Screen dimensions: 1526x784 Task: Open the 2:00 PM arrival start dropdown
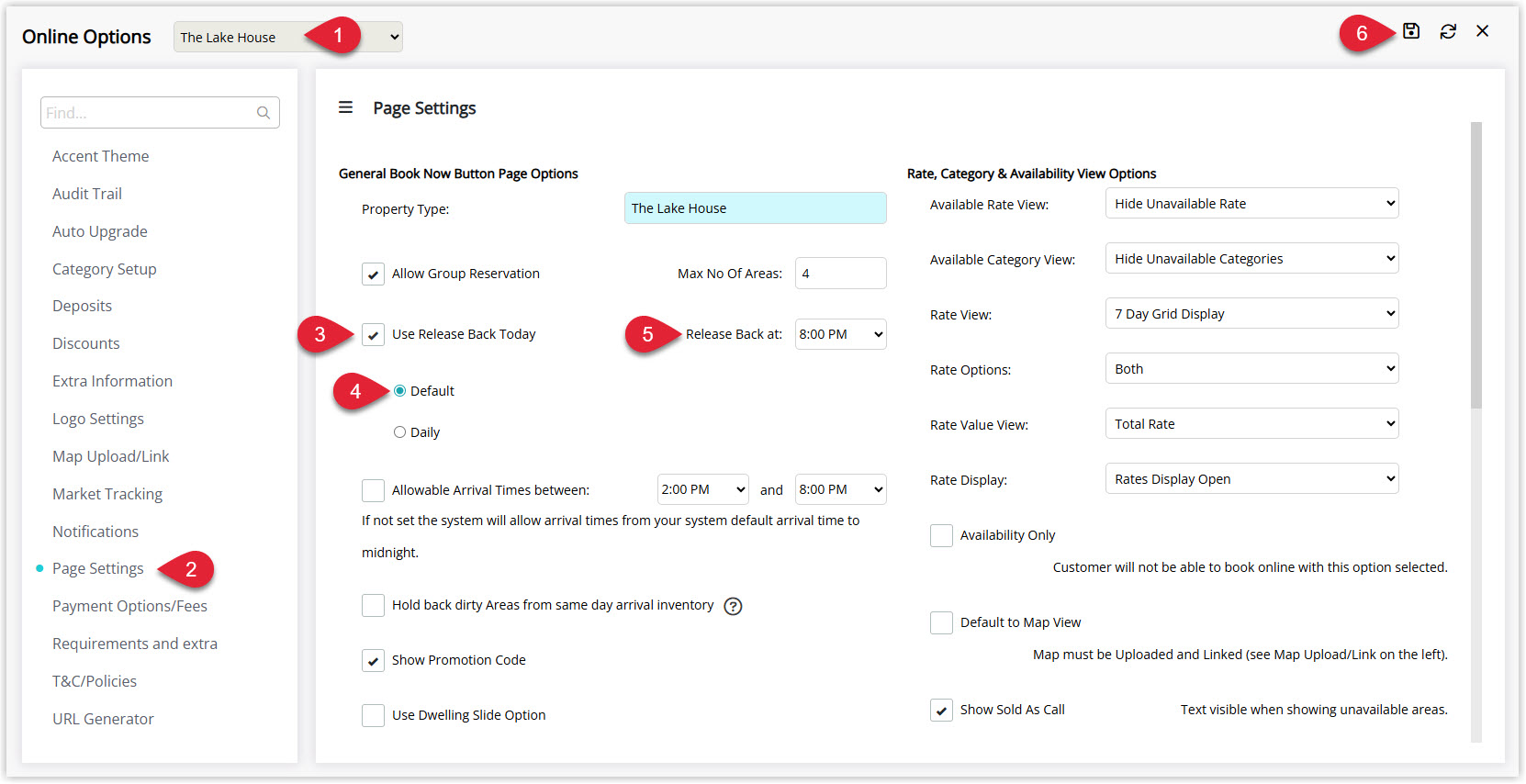coord(703,489)
